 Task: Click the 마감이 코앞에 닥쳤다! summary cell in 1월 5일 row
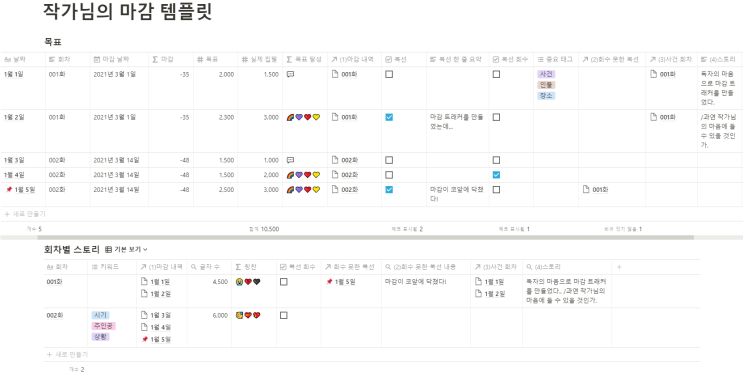[457, 194]
